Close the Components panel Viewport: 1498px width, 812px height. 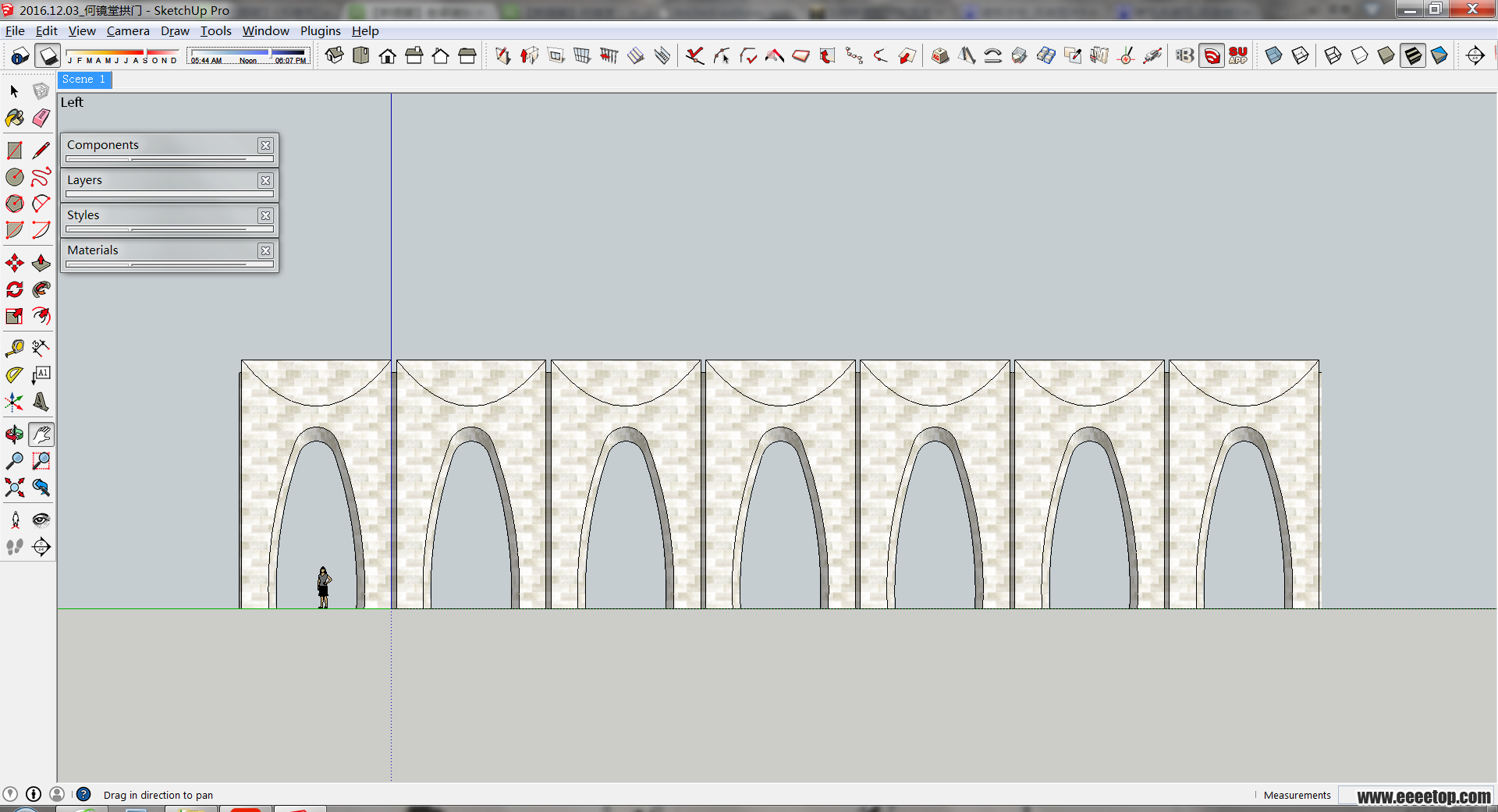point(266,145)
